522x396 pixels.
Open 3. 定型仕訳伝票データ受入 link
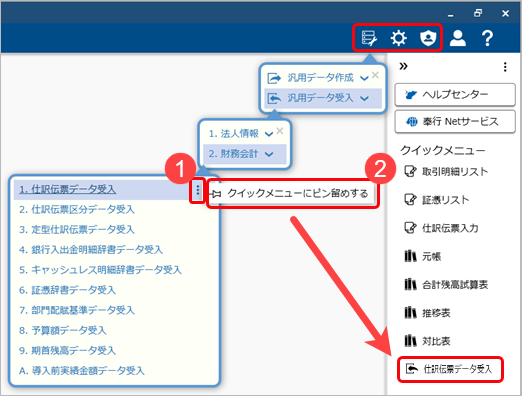point(77,230)
